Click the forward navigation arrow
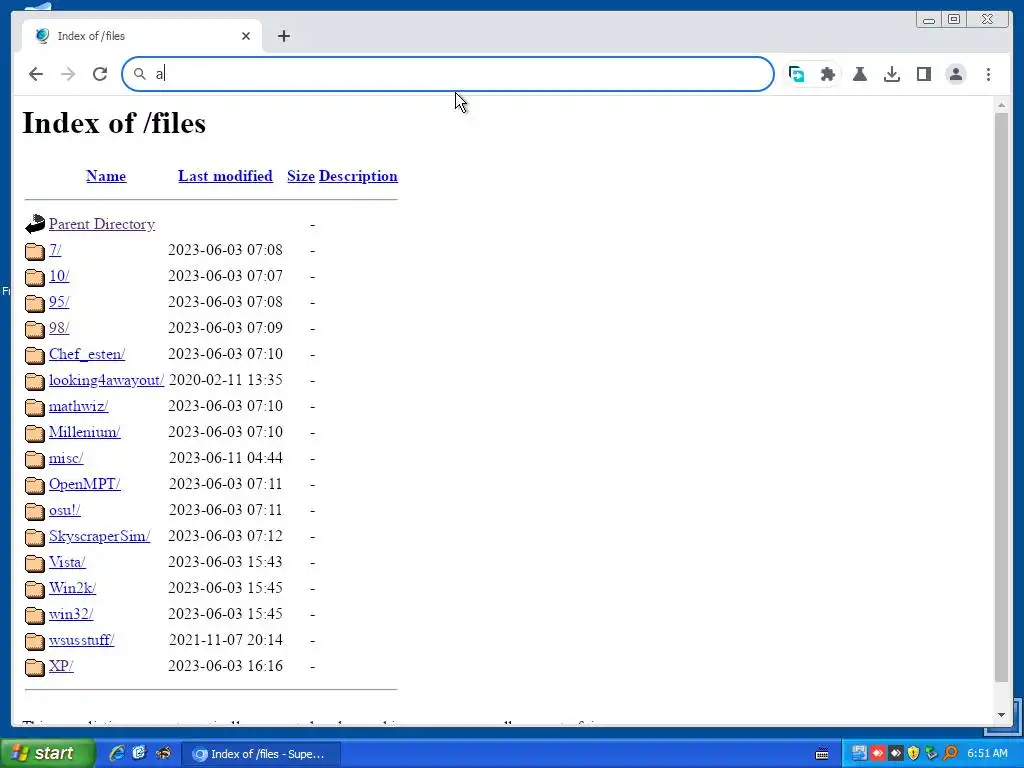1024x768 pixels. click(68, 74)
